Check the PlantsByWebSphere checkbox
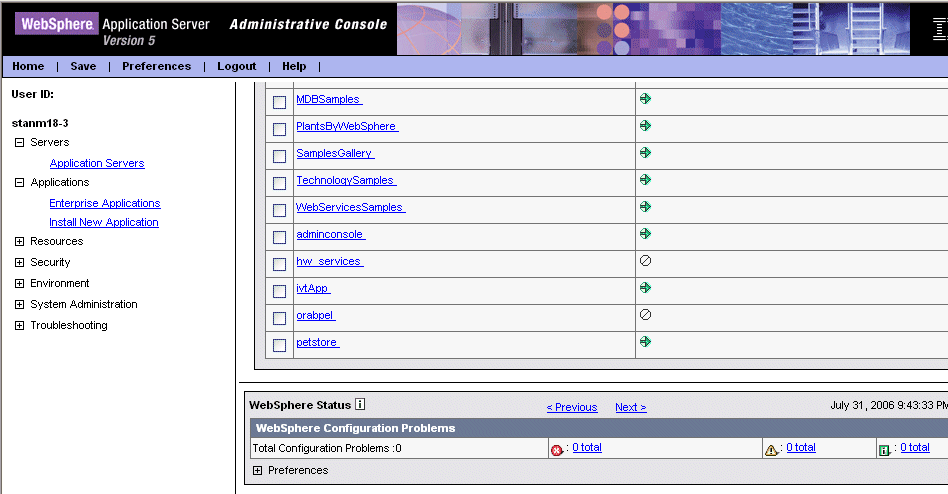This screenshot has width=948, height=494. 279,129
